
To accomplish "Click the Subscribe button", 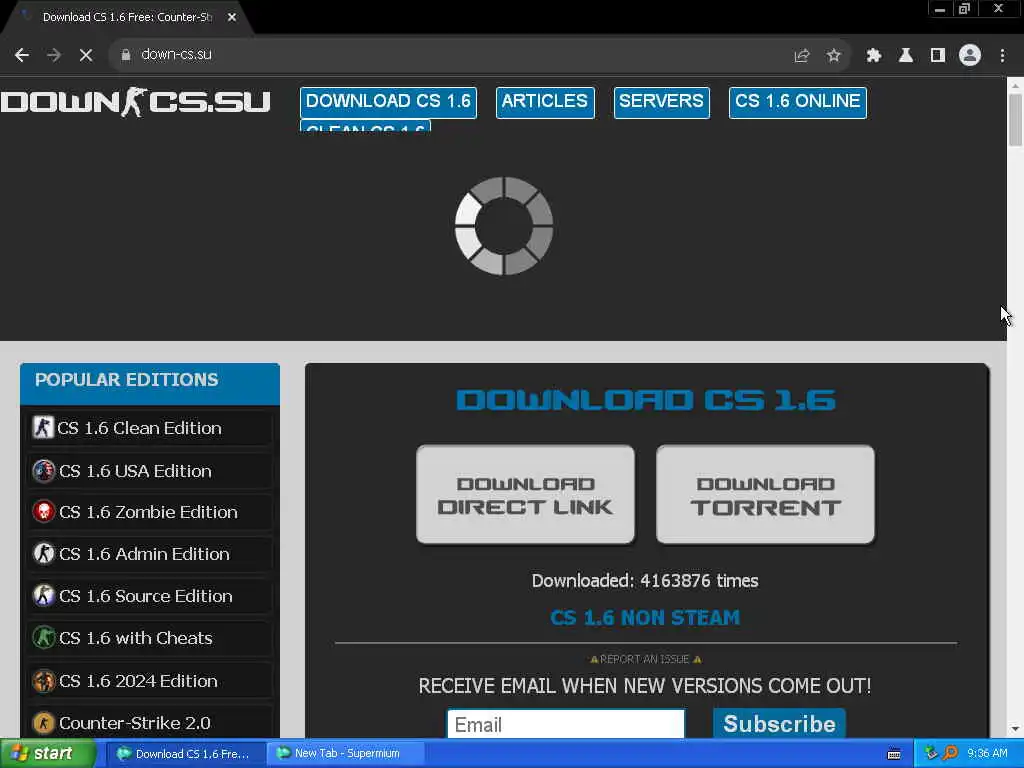I will (779, 724).
